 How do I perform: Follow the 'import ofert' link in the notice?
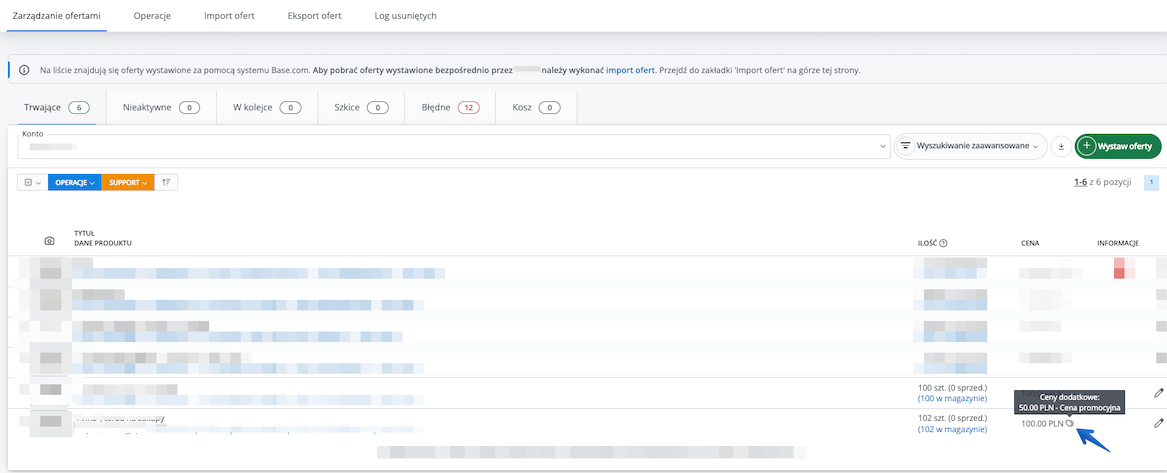(630, 70)
